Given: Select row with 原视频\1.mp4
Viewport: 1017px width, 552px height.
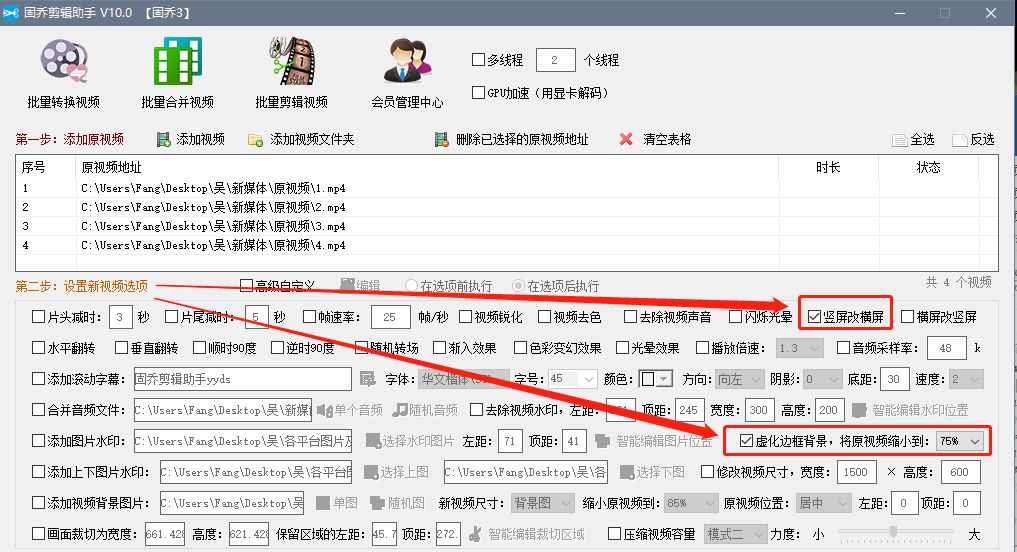Looking at the screenshot, I should [x=506, y=188].
